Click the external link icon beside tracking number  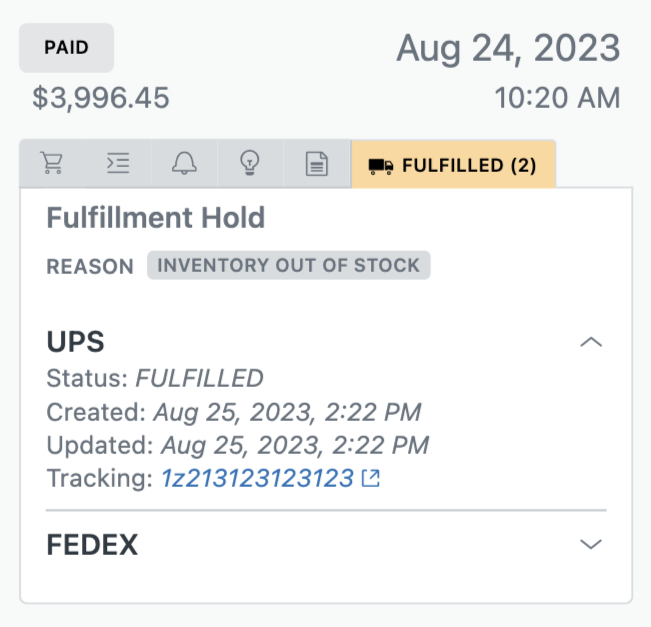370,478
